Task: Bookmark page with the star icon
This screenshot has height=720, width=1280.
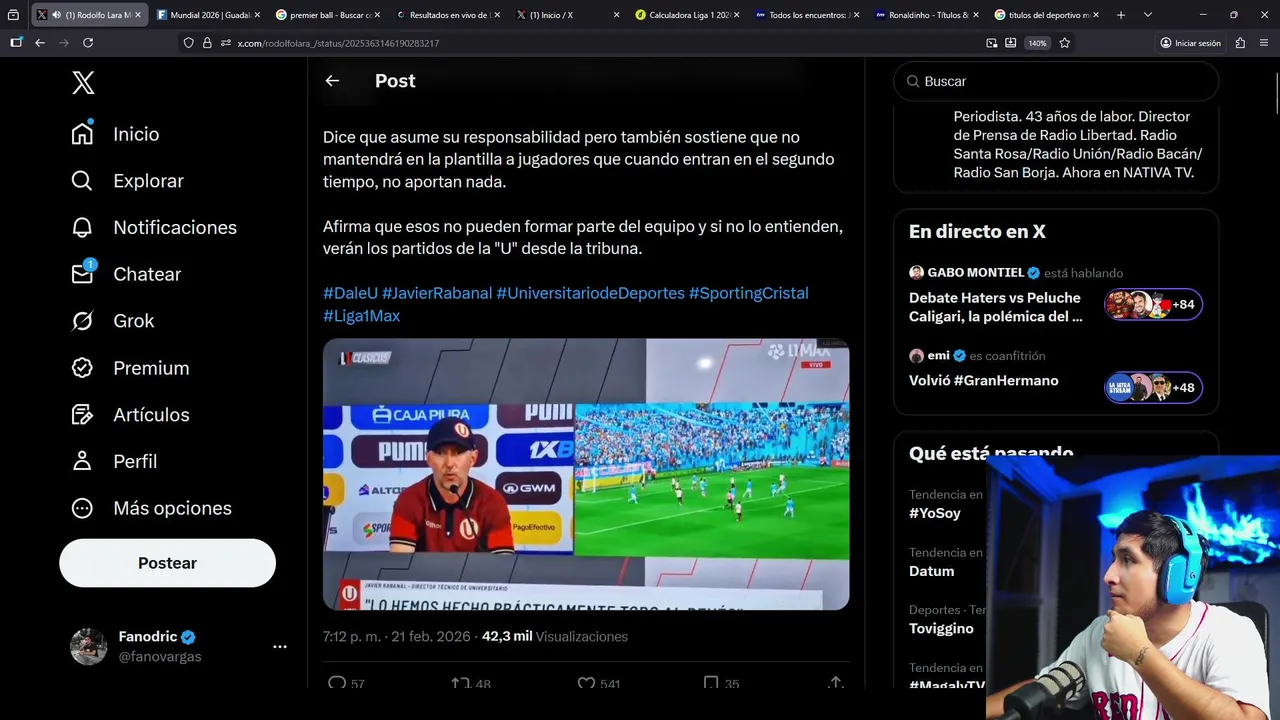Action: 1065,43
